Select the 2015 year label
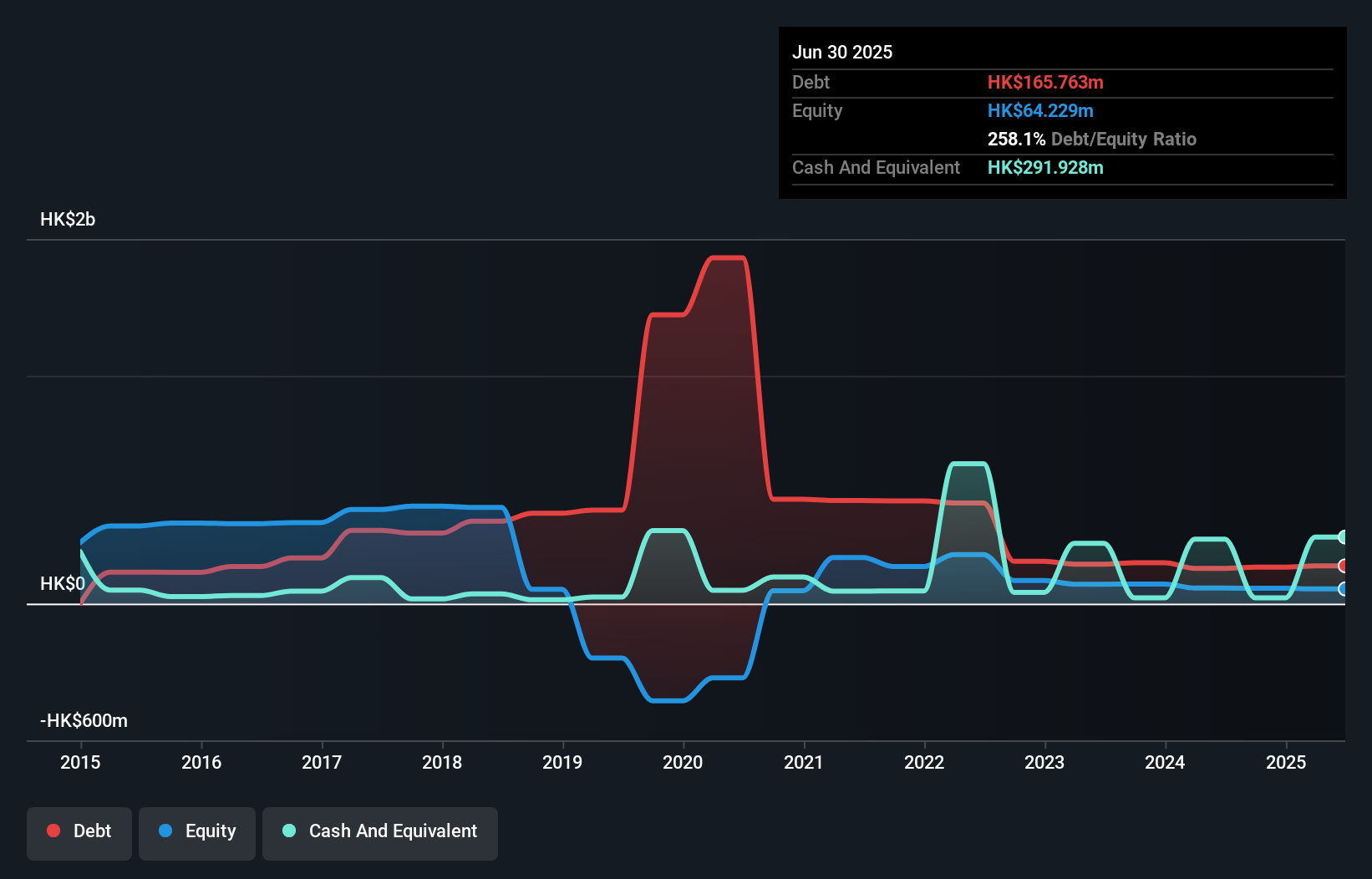The height and width of the screenshot is (879, 1372). click(x=79, y=762)
